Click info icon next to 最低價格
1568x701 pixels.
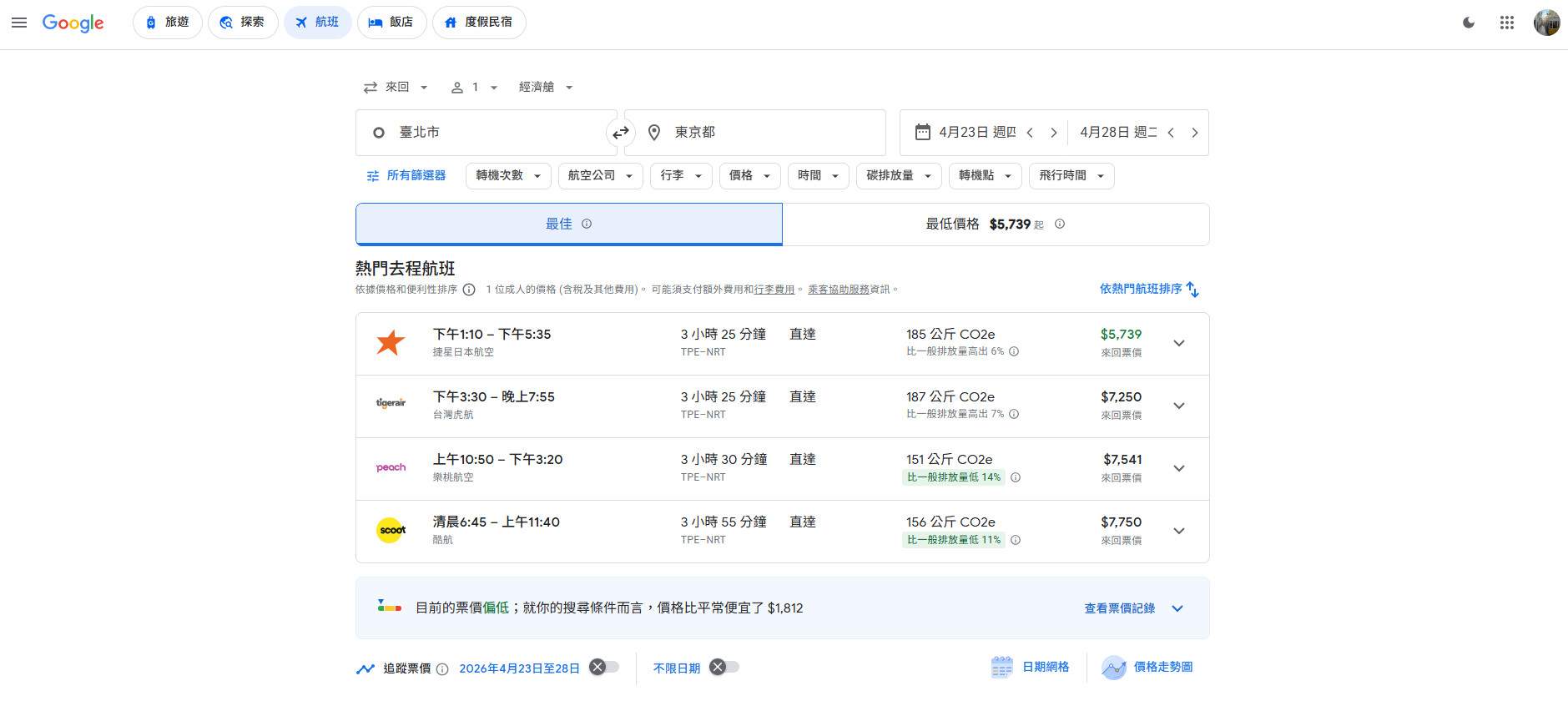[1060, 224]
